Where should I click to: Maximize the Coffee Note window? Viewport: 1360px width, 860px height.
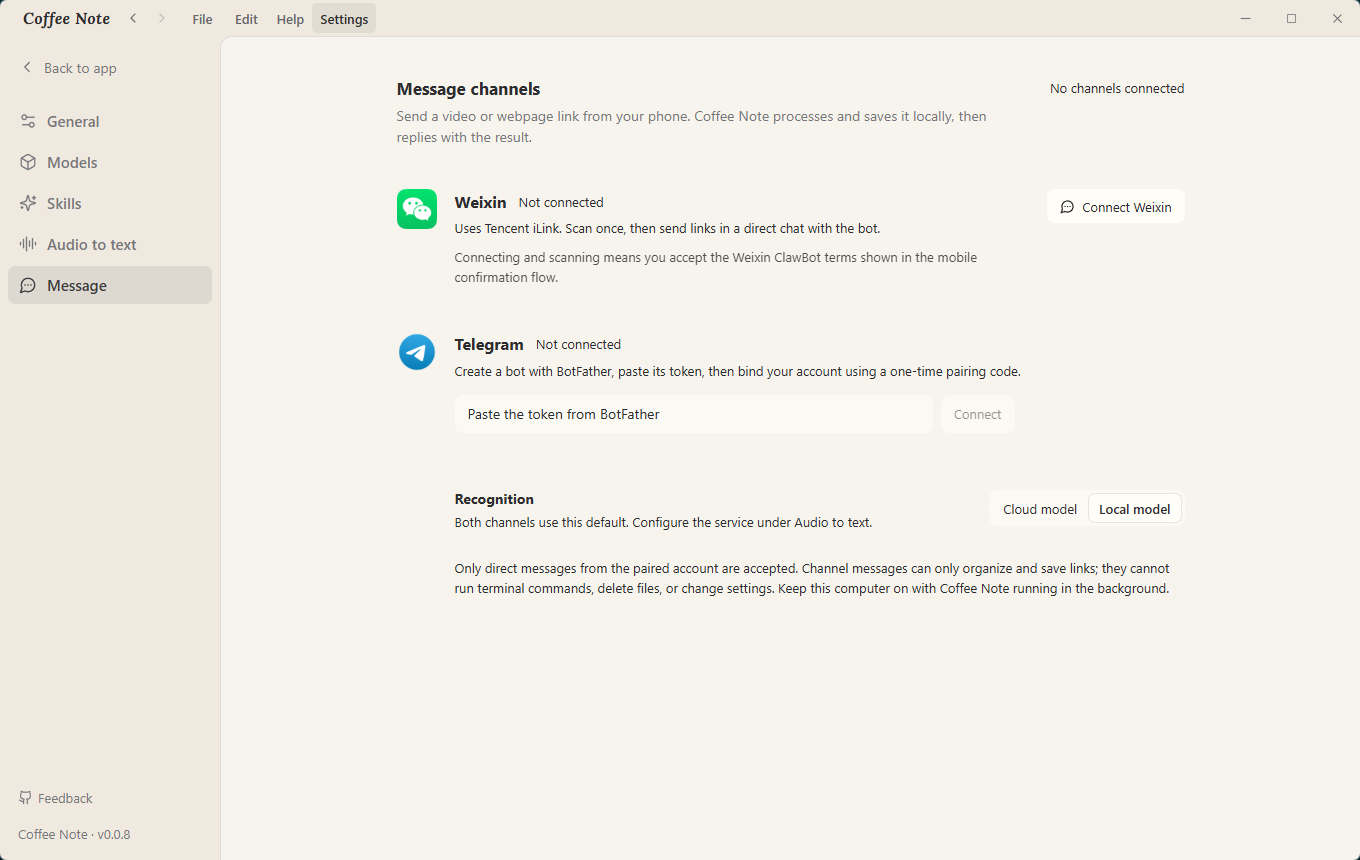pyautogui.click(x=1292, y=18)
